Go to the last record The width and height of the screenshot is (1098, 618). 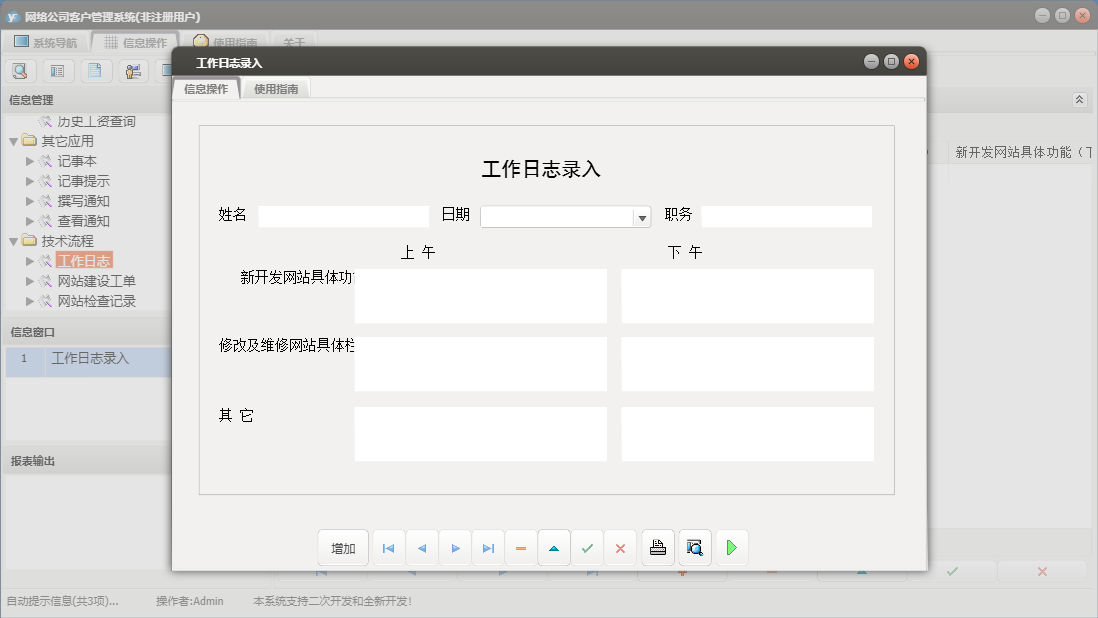[x=488, y=547]
